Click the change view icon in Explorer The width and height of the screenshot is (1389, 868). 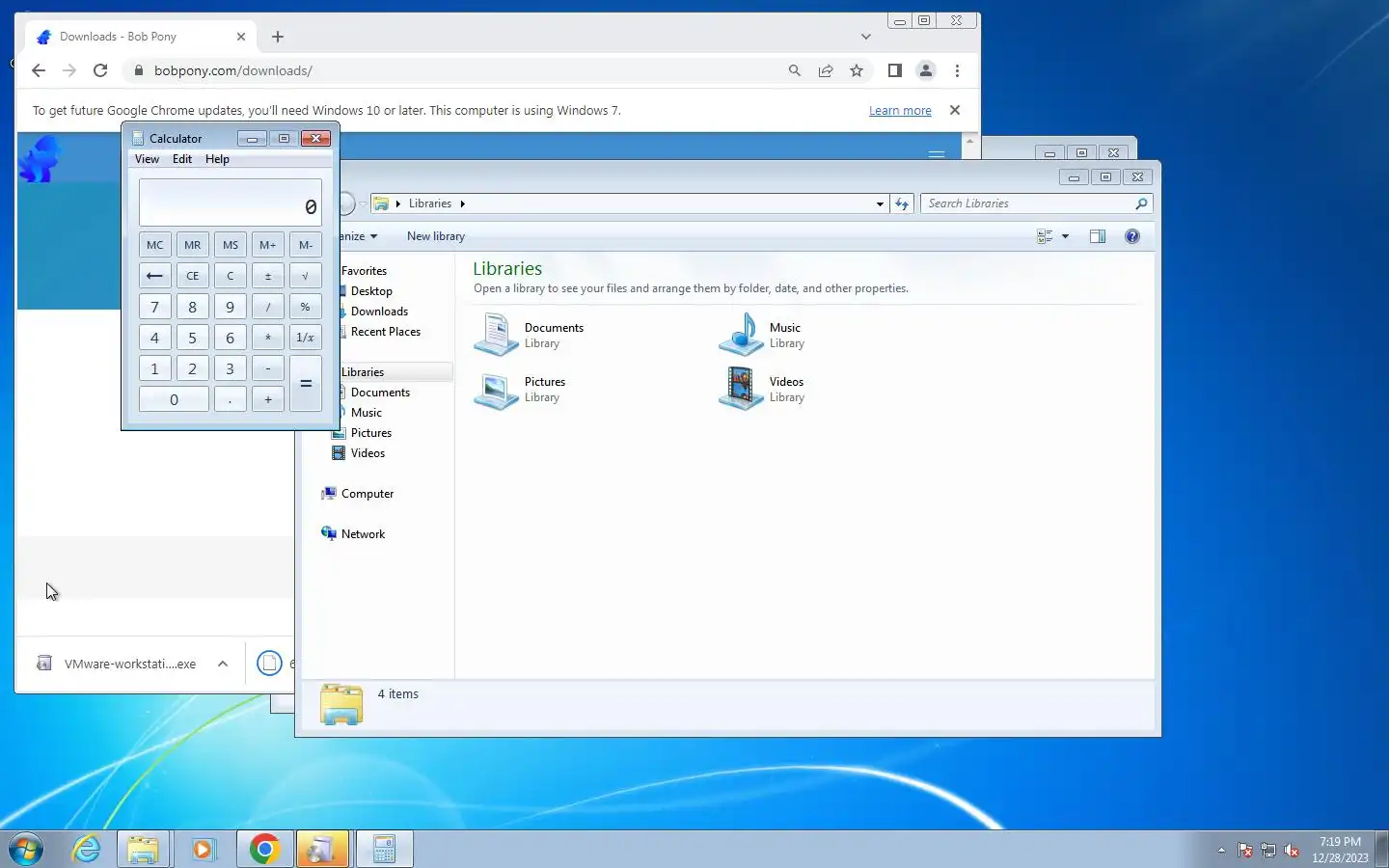pyautogui.click(x=1045, y=236)
